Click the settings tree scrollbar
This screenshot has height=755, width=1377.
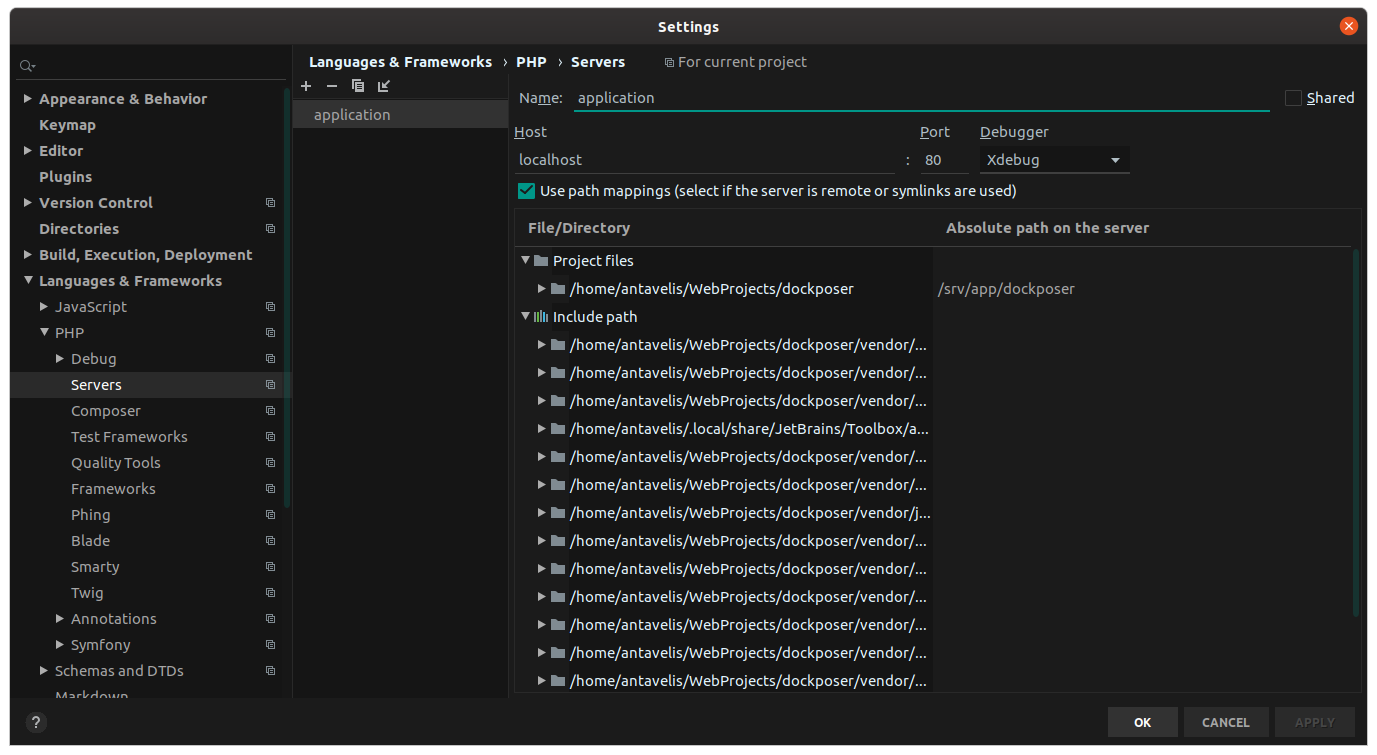[x=287, y=298]
